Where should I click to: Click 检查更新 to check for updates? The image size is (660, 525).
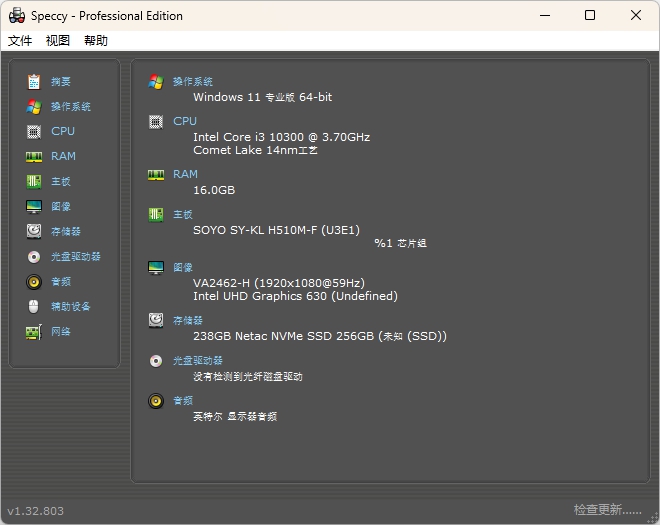tap(607, 510)
